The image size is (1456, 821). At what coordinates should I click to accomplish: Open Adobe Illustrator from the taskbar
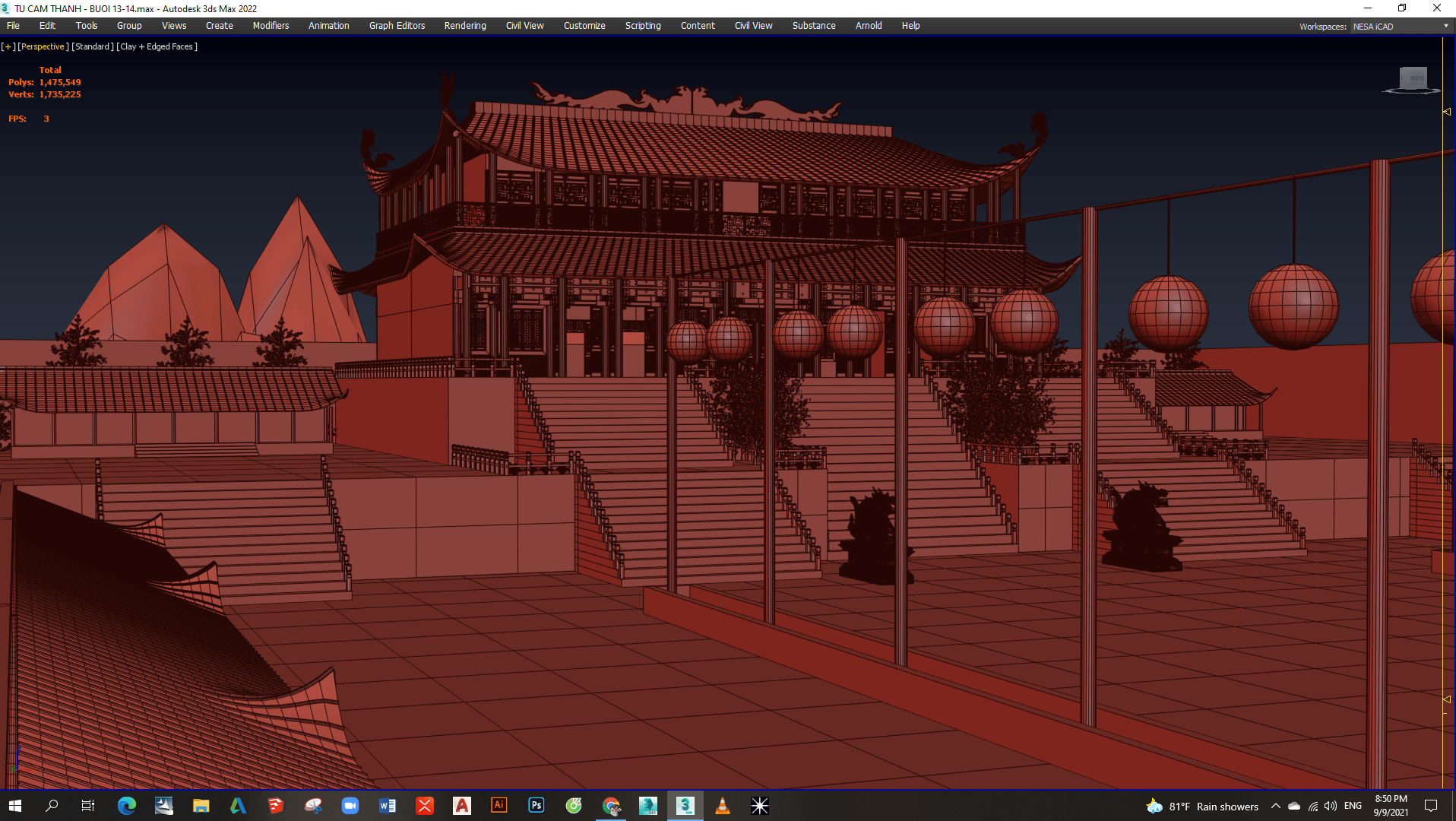pos(499,806)
